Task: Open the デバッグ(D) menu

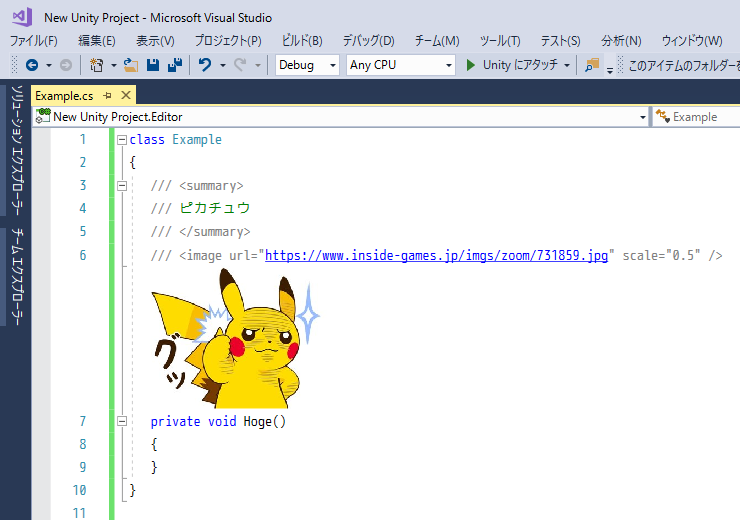Action: click(368, 41)
